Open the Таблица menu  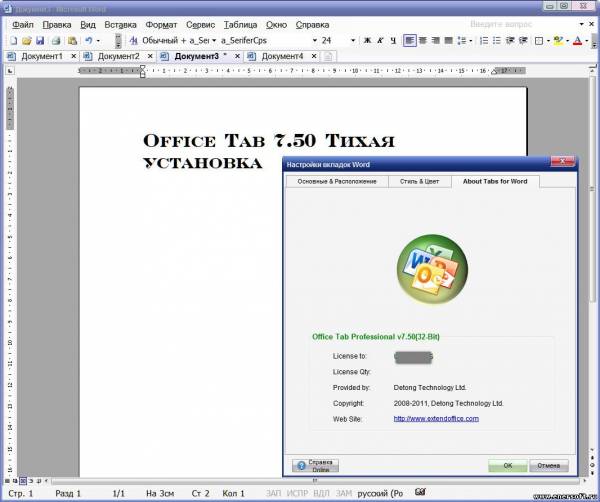pos(240,25)
